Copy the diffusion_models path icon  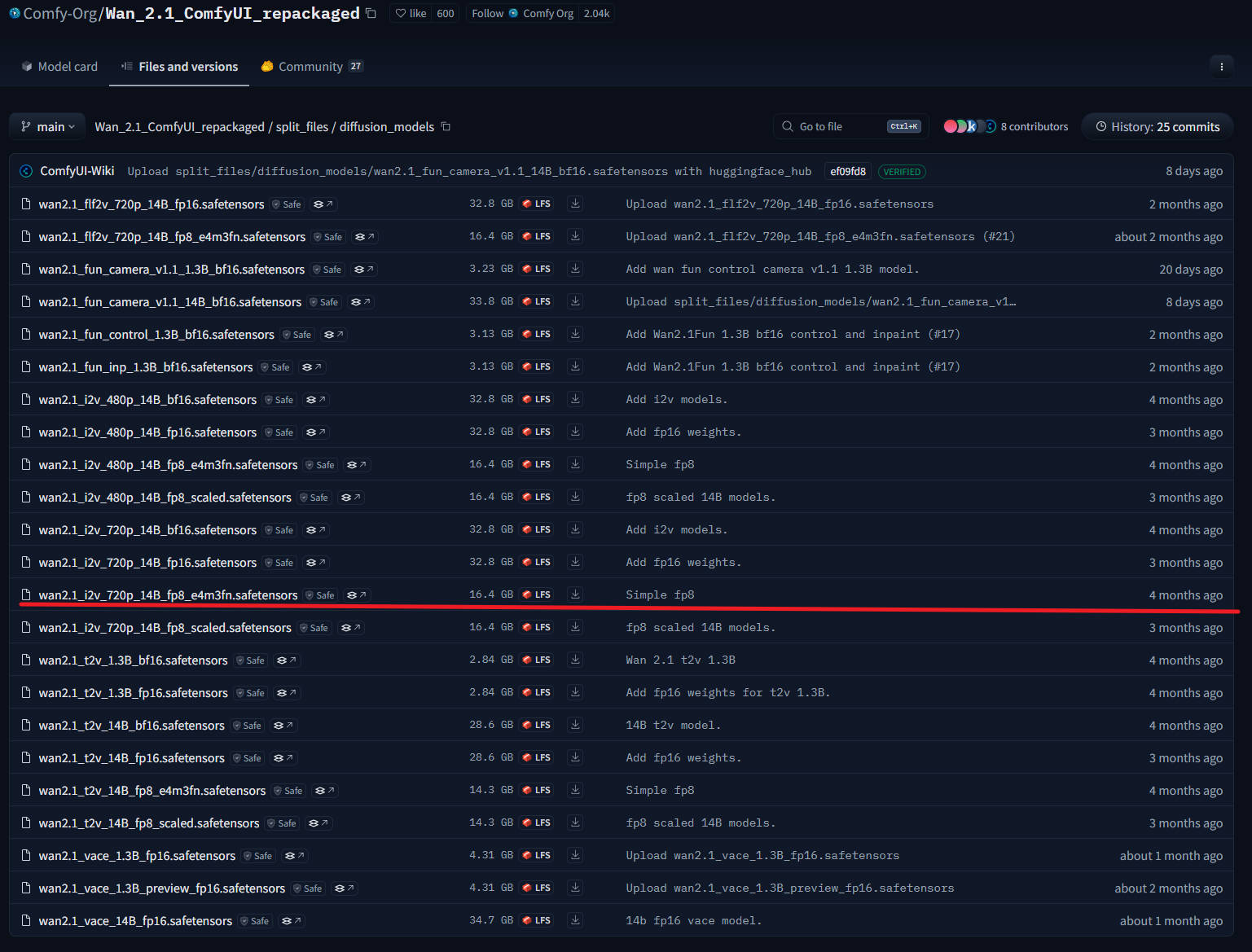pos(446,126)
